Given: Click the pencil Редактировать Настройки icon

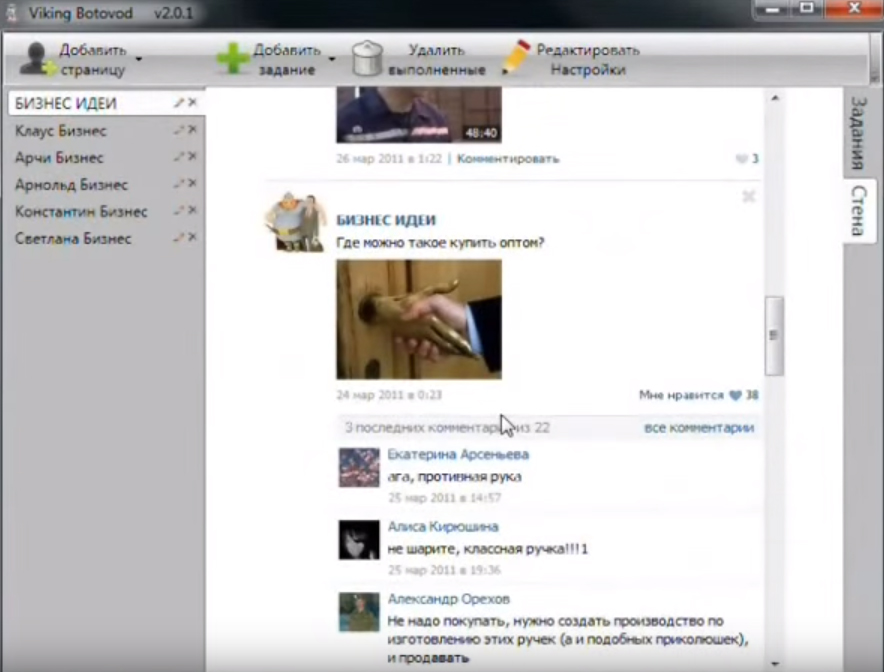Looking at the screenshot, I should point(516,58).
